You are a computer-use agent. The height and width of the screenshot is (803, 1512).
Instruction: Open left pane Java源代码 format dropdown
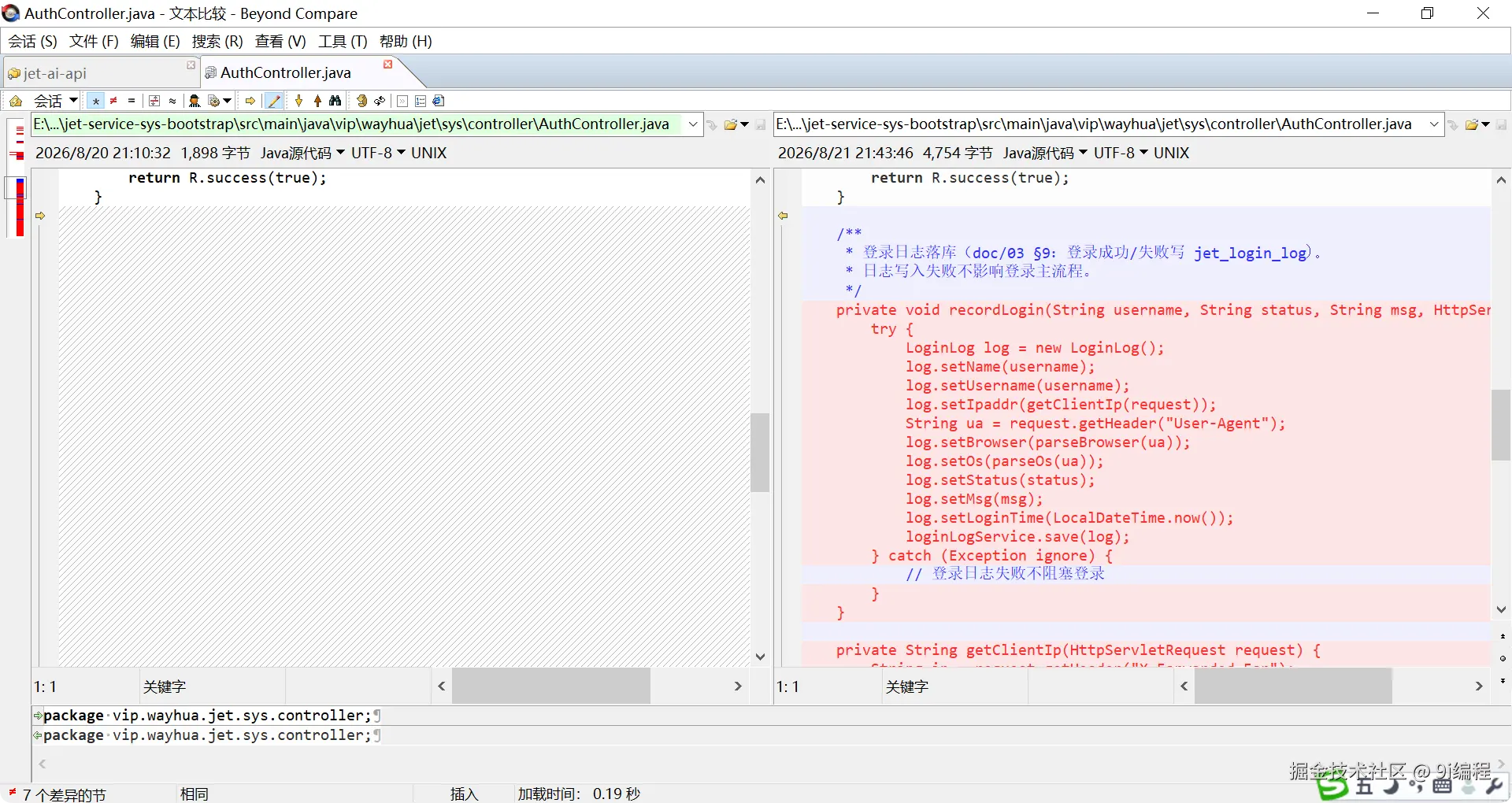point(302,153)
